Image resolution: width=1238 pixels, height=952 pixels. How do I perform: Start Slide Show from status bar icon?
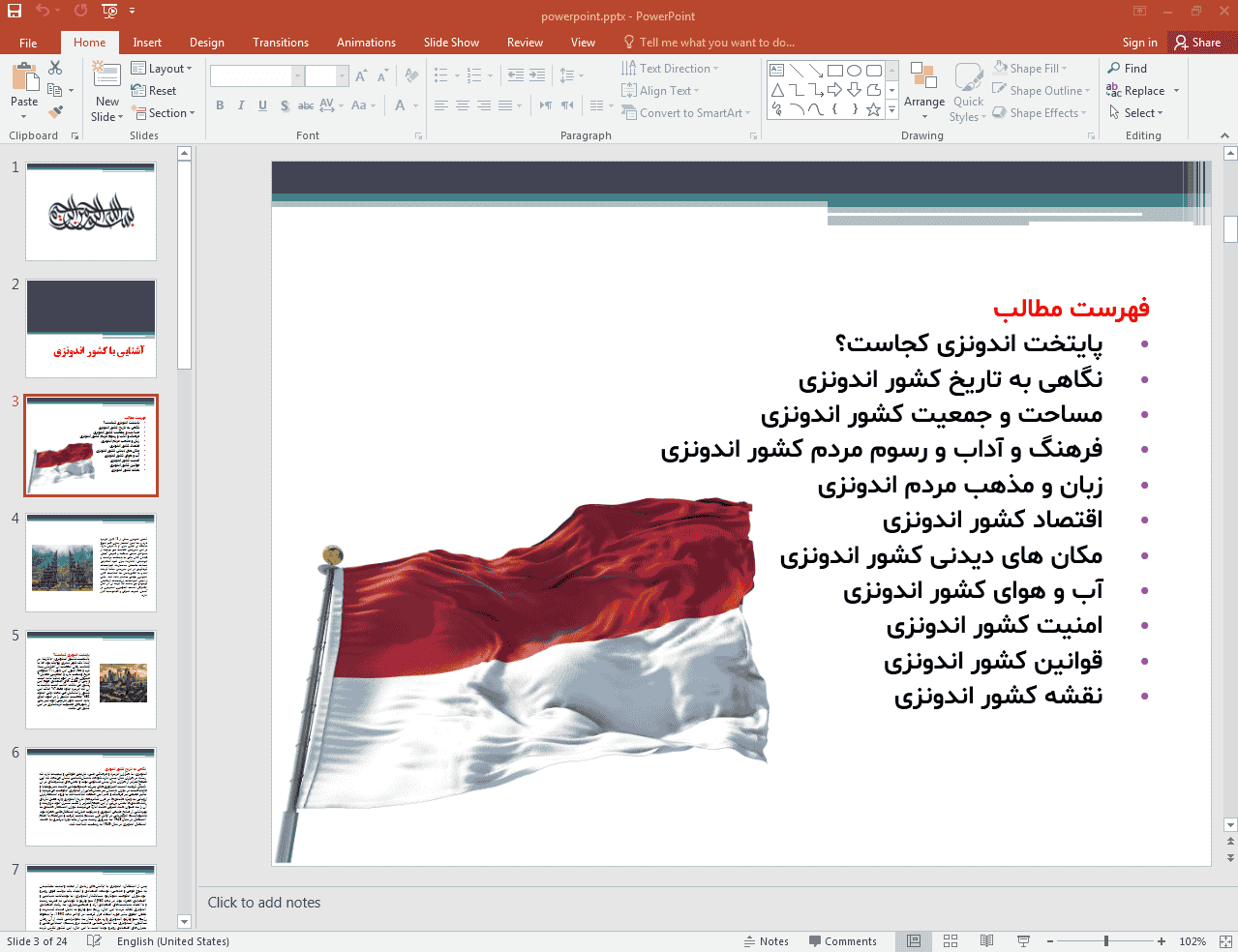pos(1023,941)
